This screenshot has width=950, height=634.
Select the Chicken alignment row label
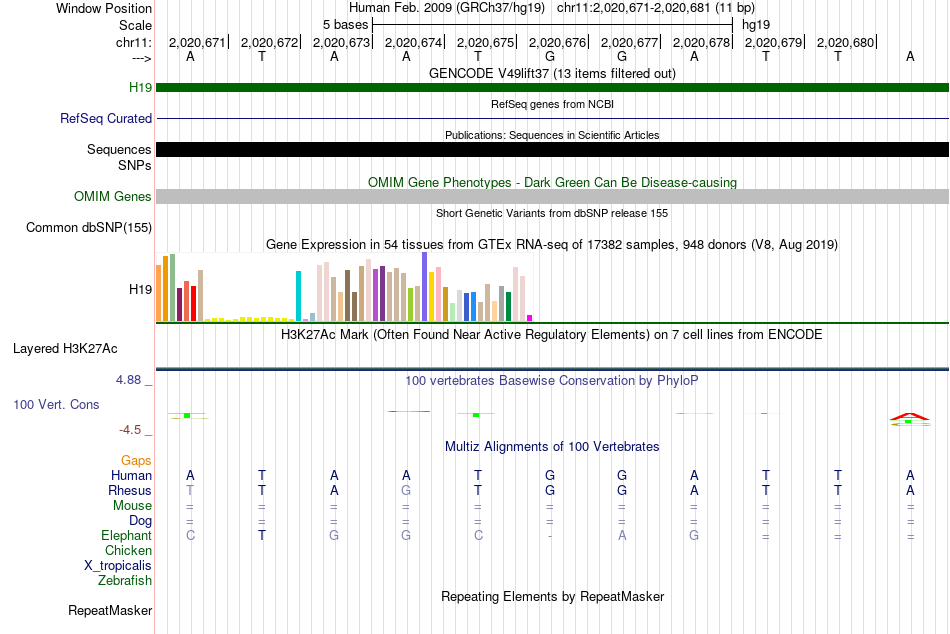128,550
